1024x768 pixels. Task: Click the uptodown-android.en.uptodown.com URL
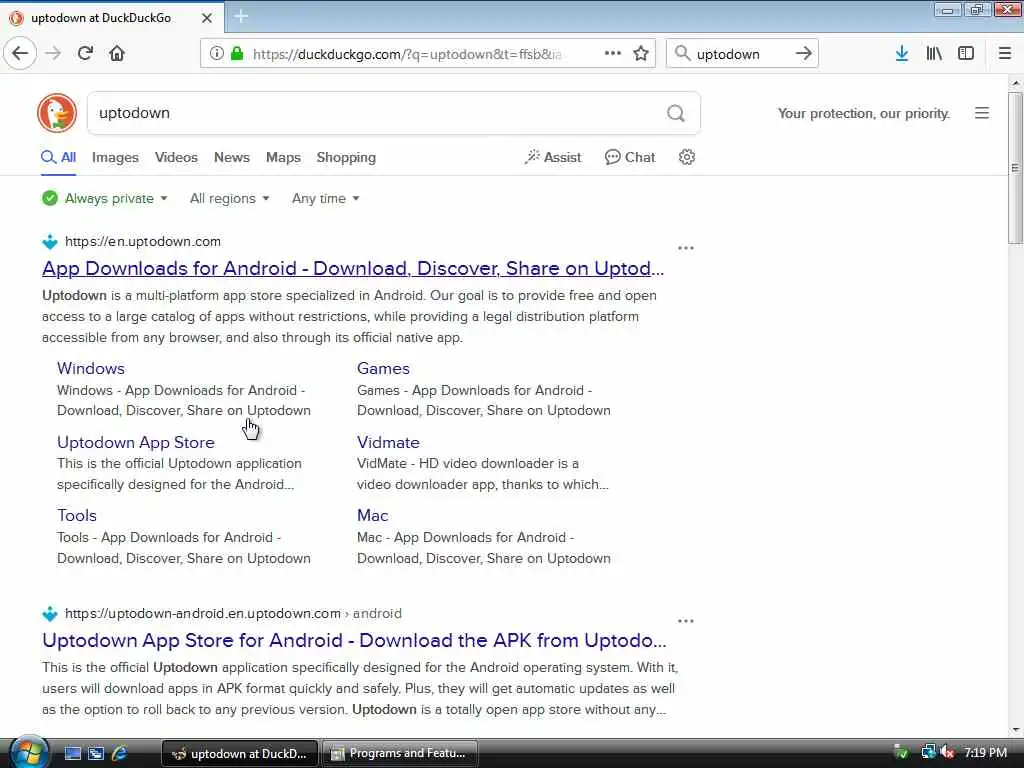pos(202,614)
